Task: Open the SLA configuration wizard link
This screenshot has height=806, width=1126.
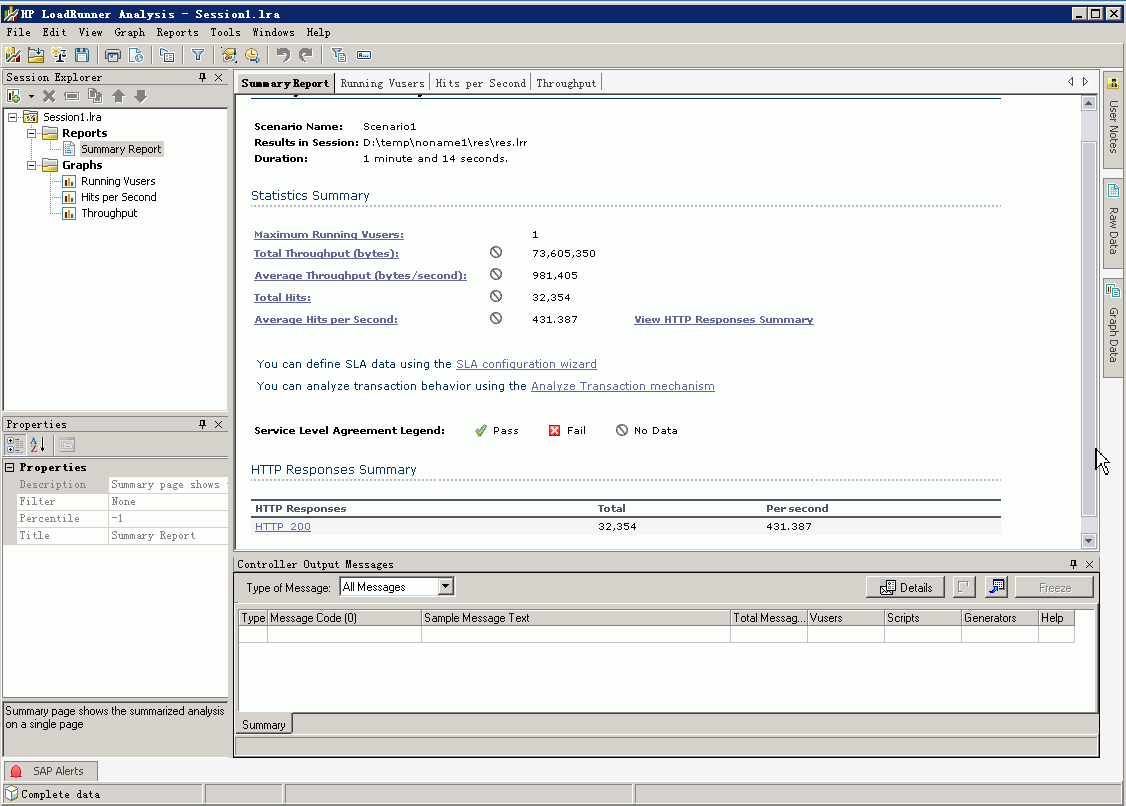Action: click(x=526, y=364)
